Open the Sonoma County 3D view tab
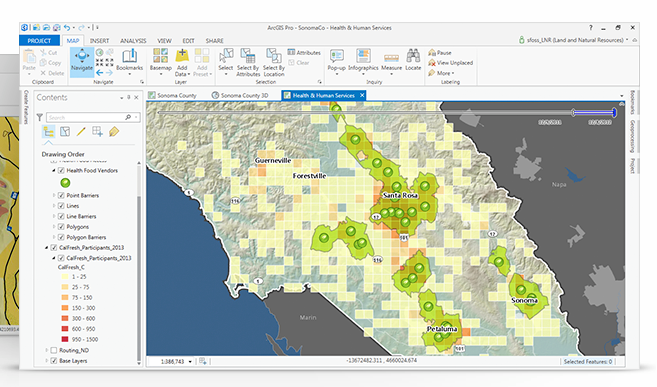657x387 pixels. point(240,95)
